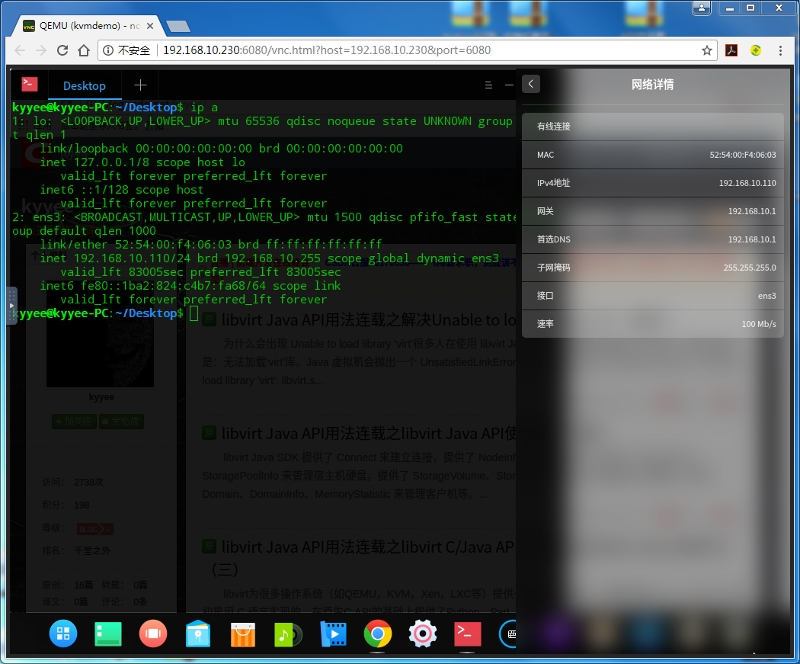
Task: Open Chrome's three-dot menu
Action: tap(781, 49)
